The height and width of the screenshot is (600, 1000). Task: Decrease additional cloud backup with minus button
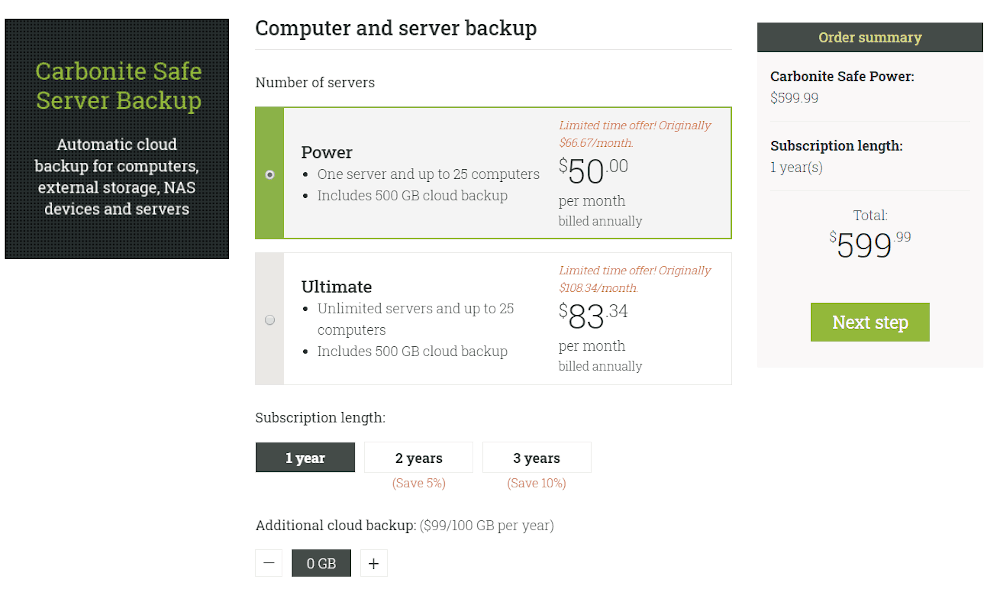coord(268,563)
